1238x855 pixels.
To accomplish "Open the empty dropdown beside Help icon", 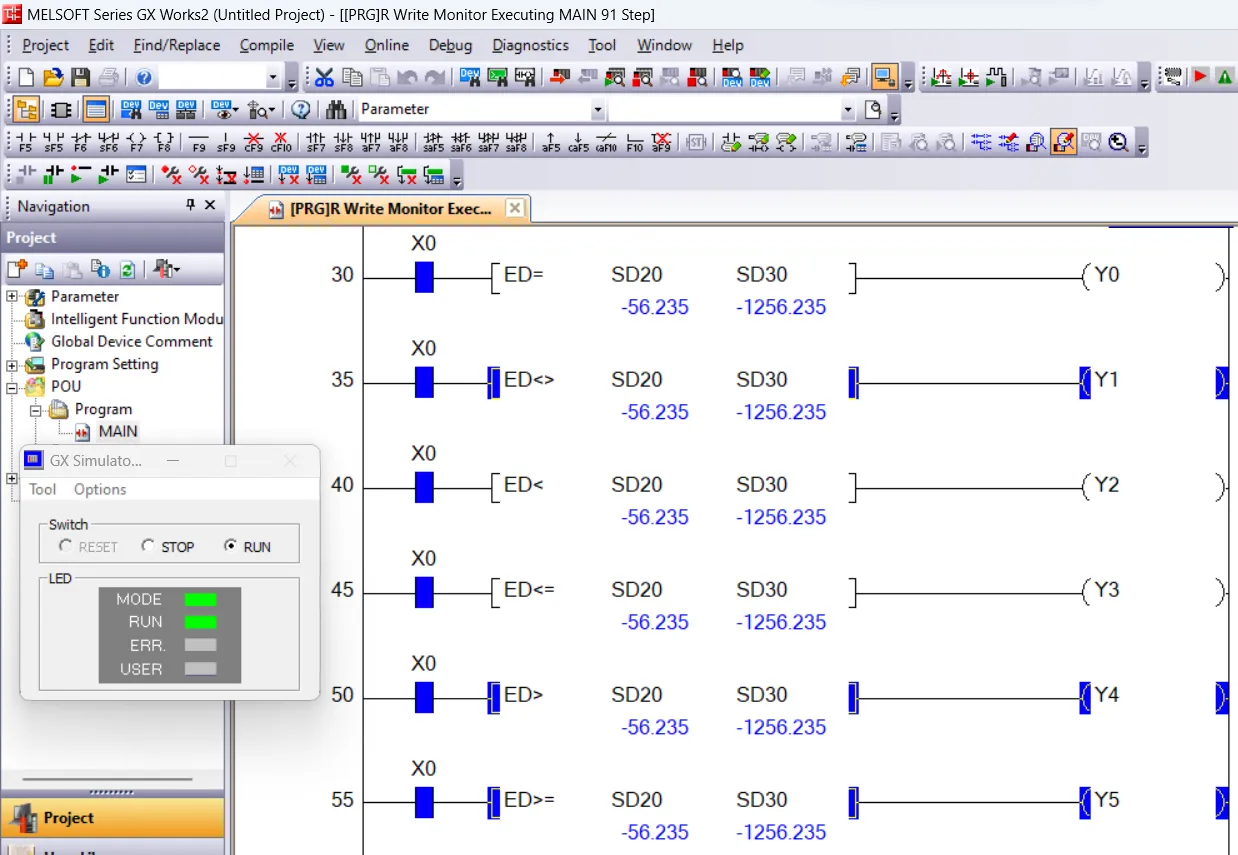I will coord(273,78).
